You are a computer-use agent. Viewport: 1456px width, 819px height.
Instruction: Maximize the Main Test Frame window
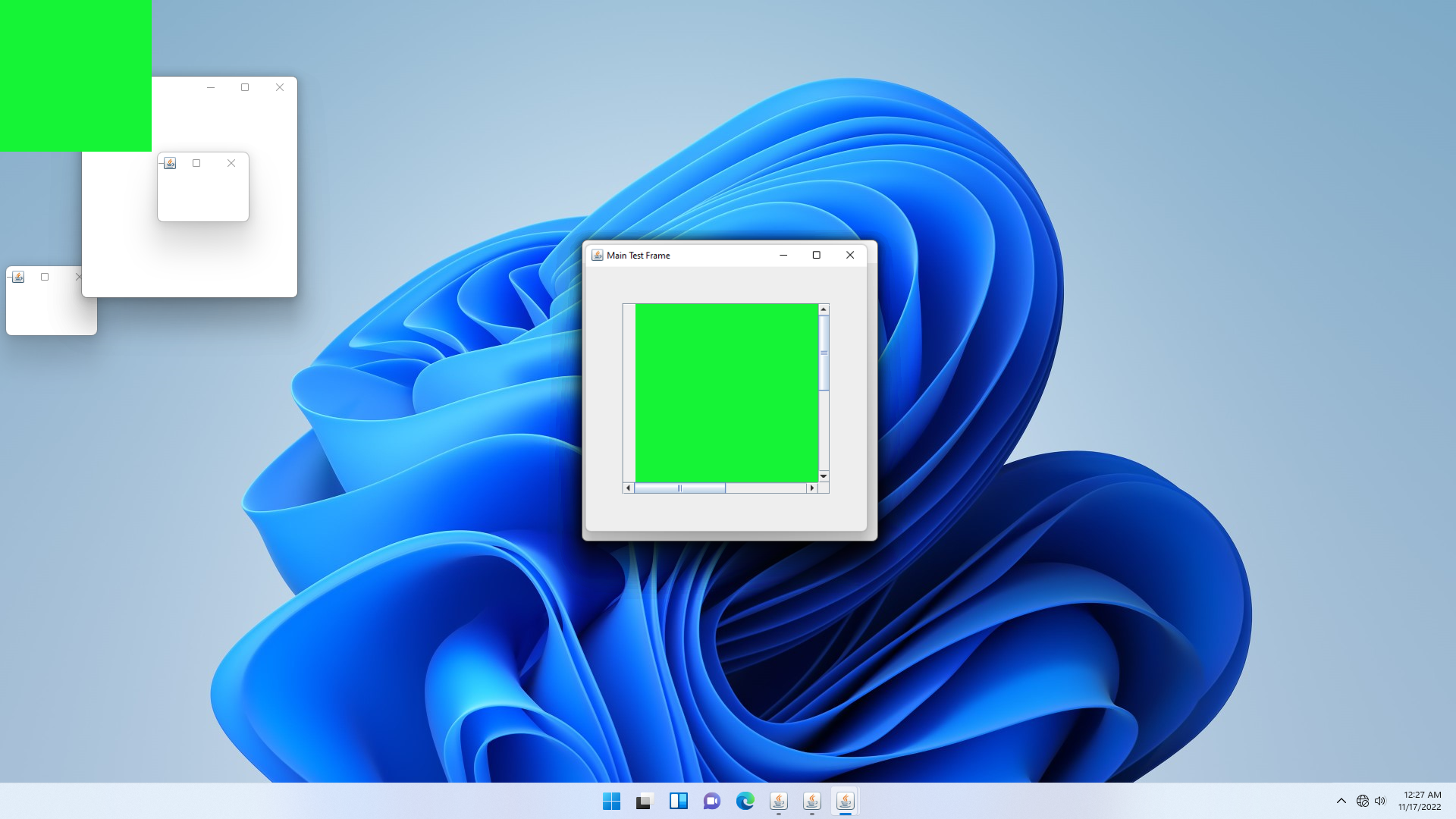click(817, 256)
